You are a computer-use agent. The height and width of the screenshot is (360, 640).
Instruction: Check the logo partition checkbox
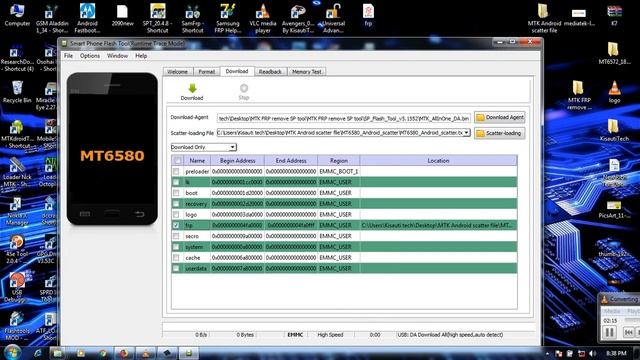pyautogui.click(x=176, y=214)
